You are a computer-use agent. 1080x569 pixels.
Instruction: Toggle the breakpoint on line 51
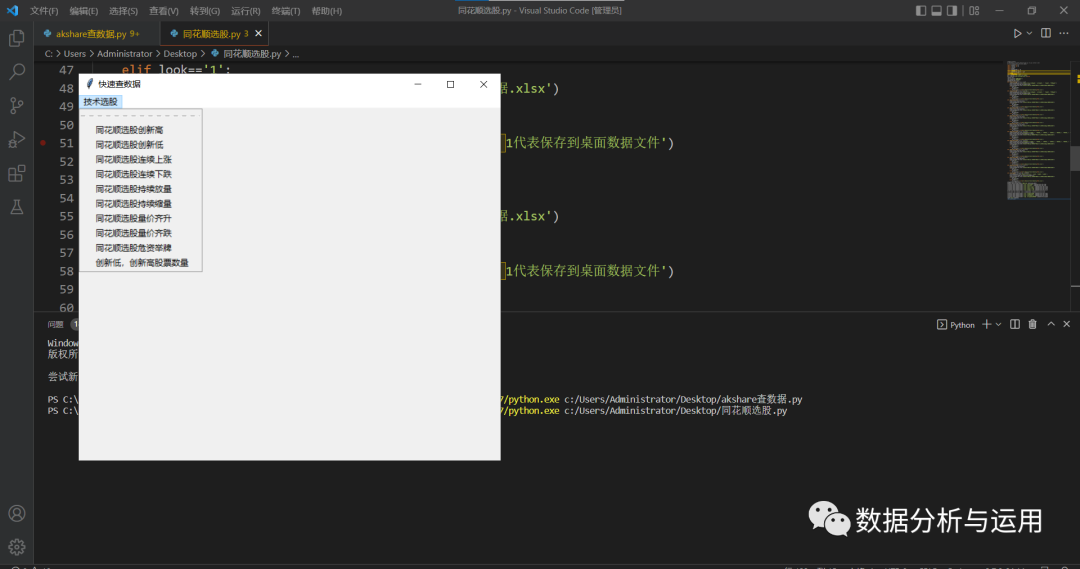tap(43, 143)
